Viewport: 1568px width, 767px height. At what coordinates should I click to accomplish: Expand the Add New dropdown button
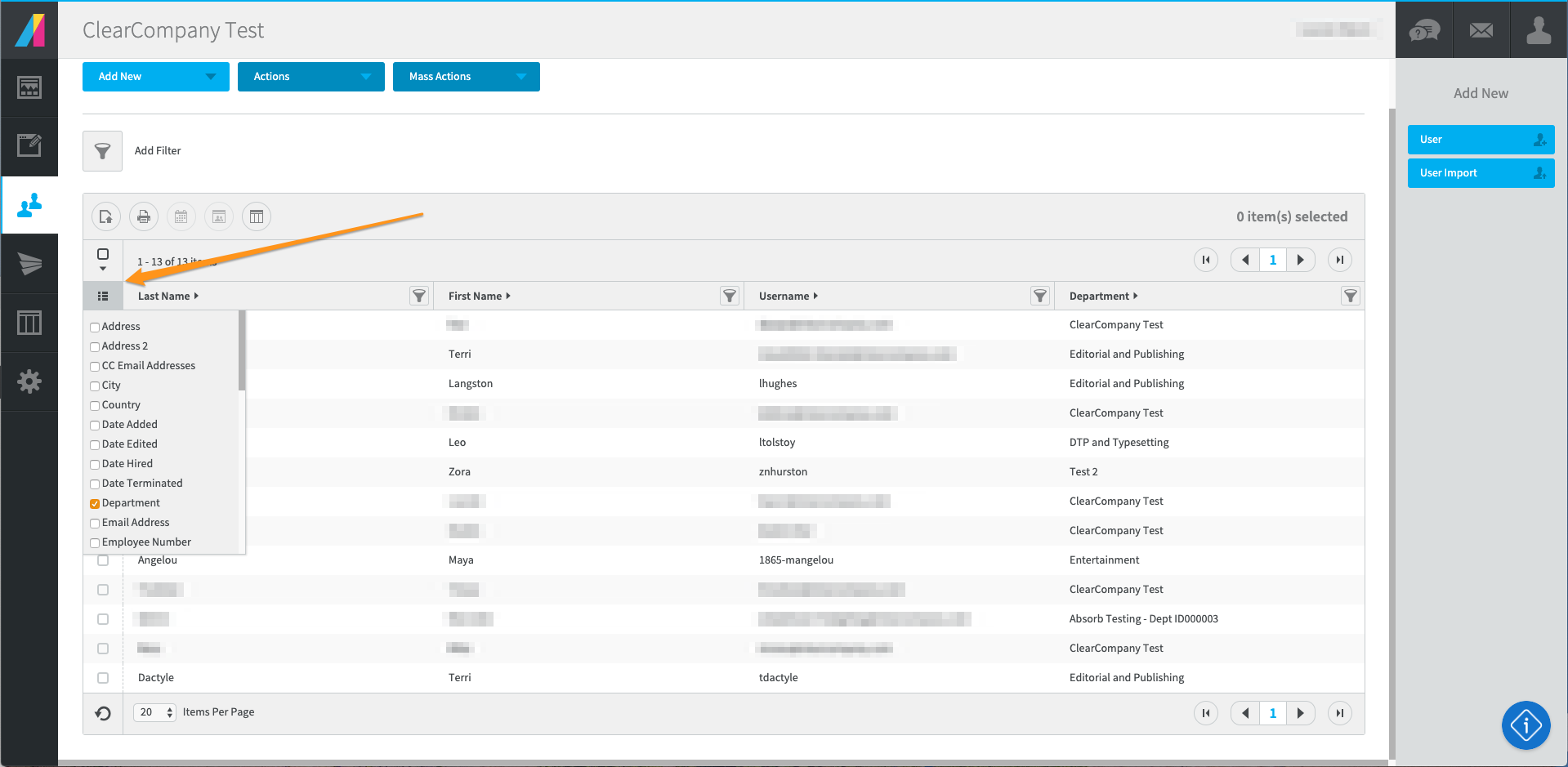[156, 77]
